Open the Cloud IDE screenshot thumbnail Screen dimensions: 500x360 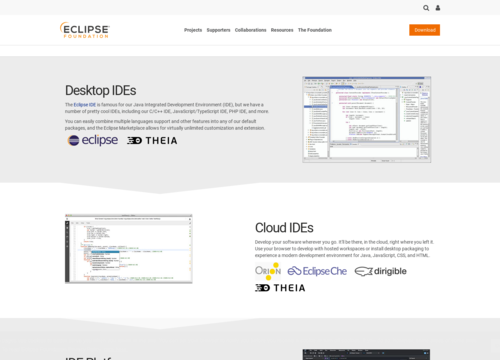pyautogui.click(x=129, y=249)
